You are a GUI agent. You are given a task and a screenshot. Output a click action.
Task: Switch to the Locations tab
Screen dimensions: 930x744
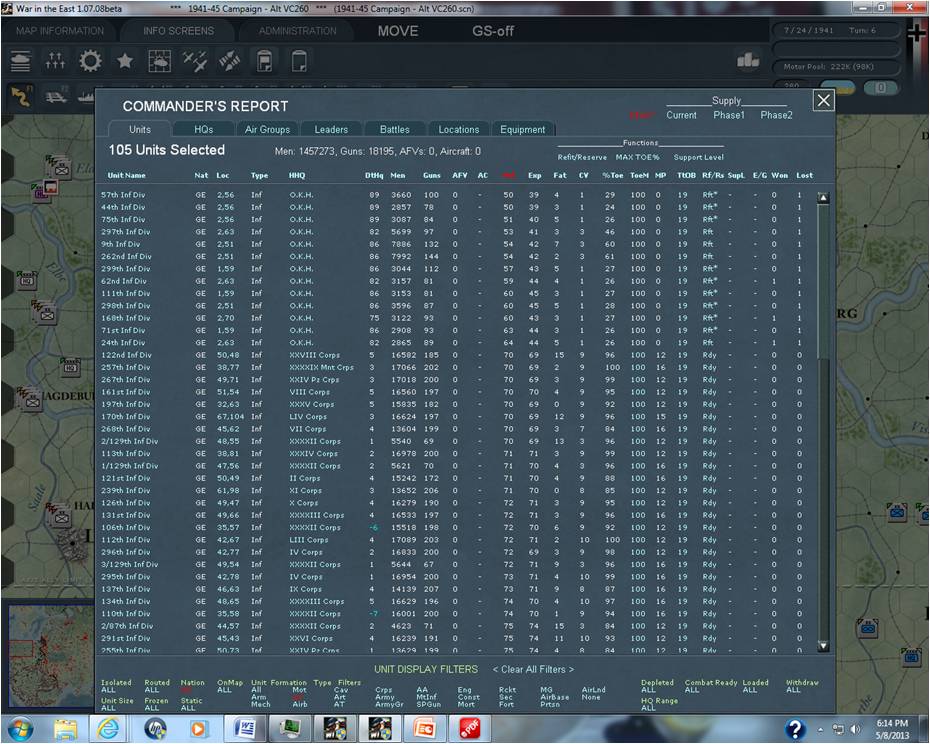(x=458, y=129)
